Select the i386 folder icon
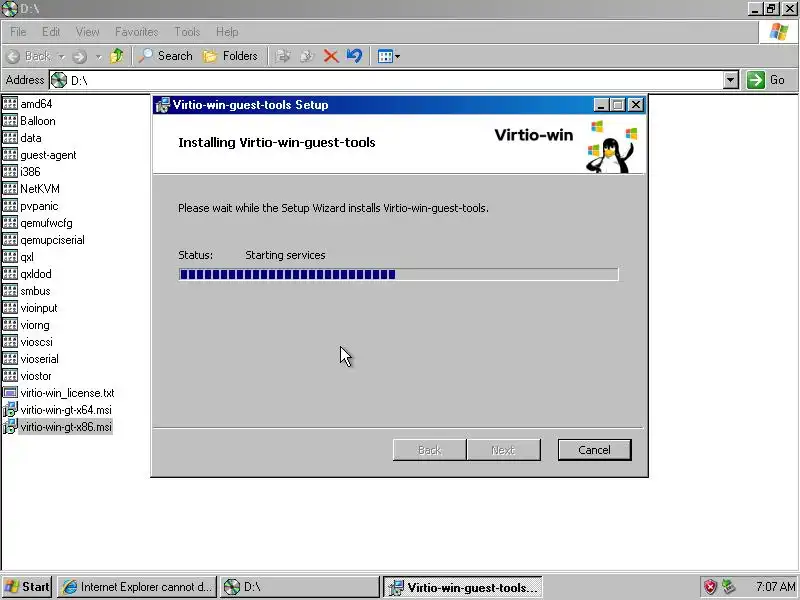Screen dimensions: 800x600 (10, 172)
